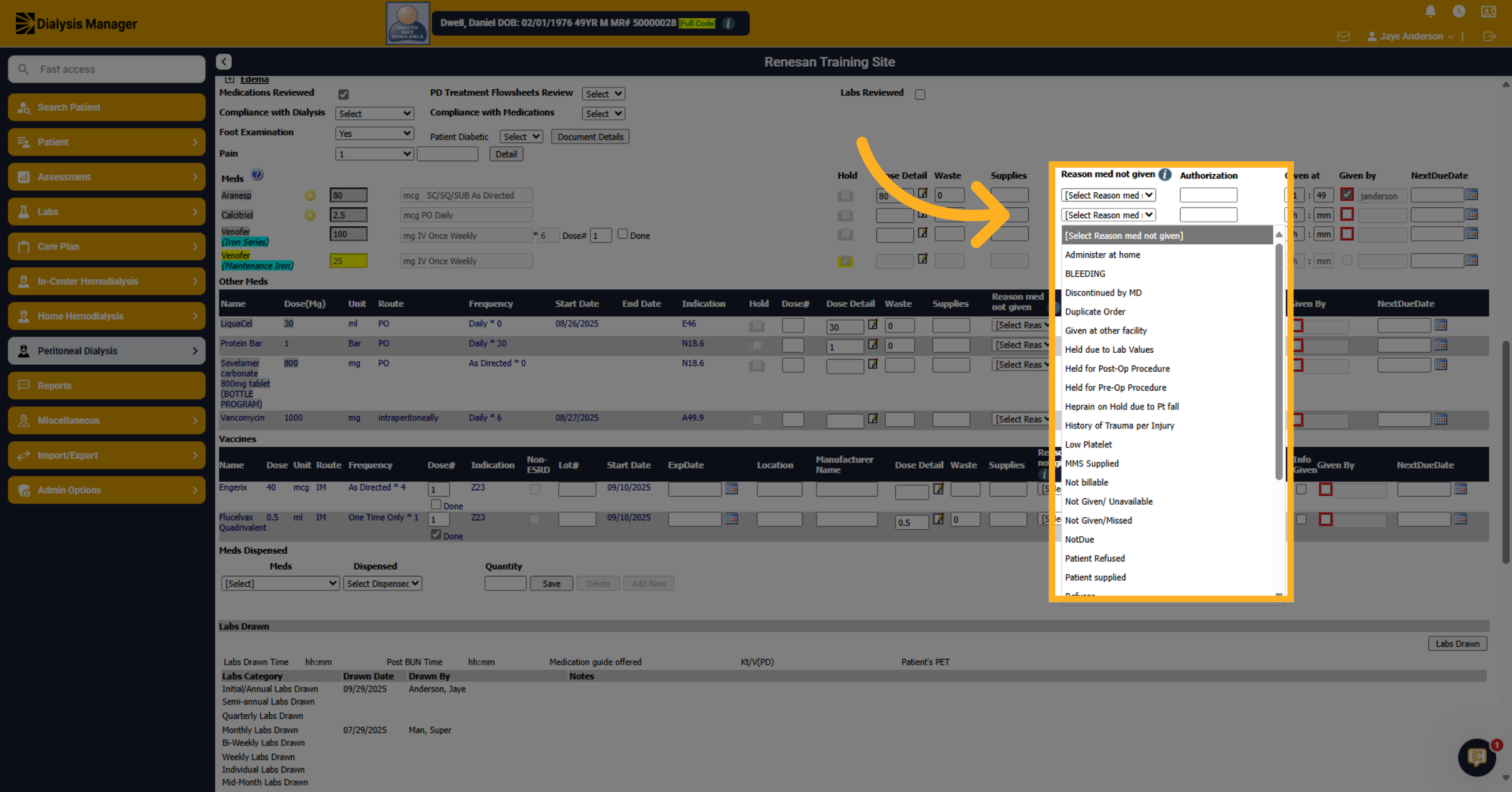Image resolution: width=1512 pixels, height=792 pixels.
Task: Click the Save button under Quantity
Action: click(551, 583)
